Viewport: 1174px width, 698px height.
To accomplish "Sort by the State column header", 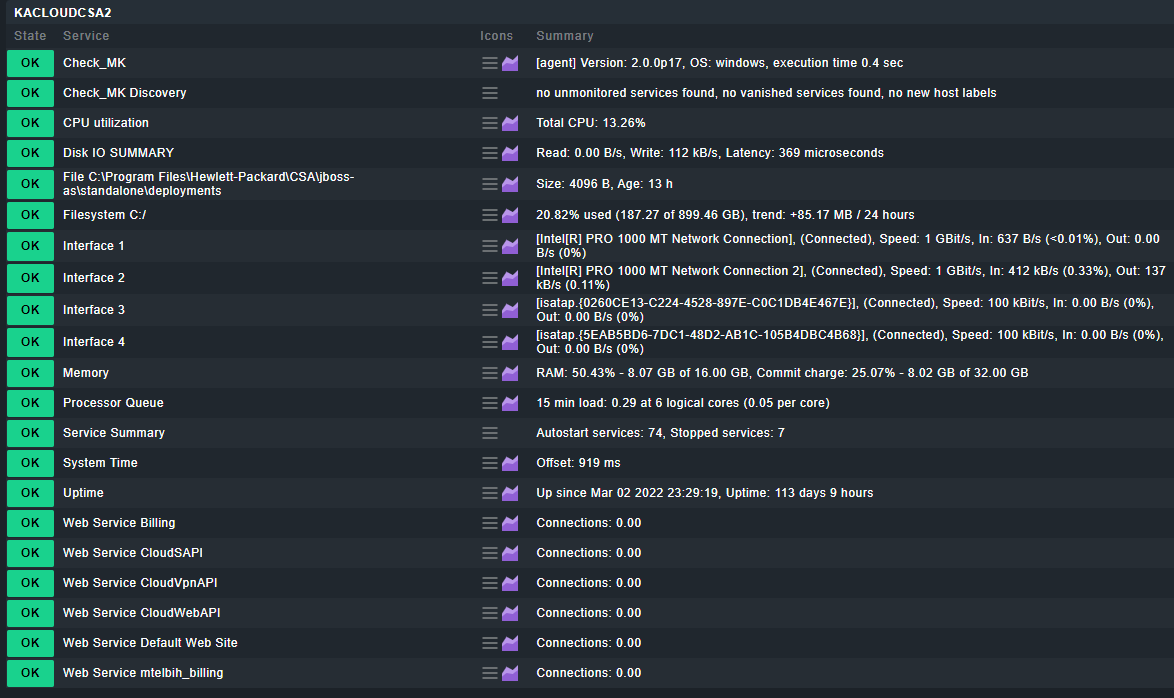I will point(30,36).
